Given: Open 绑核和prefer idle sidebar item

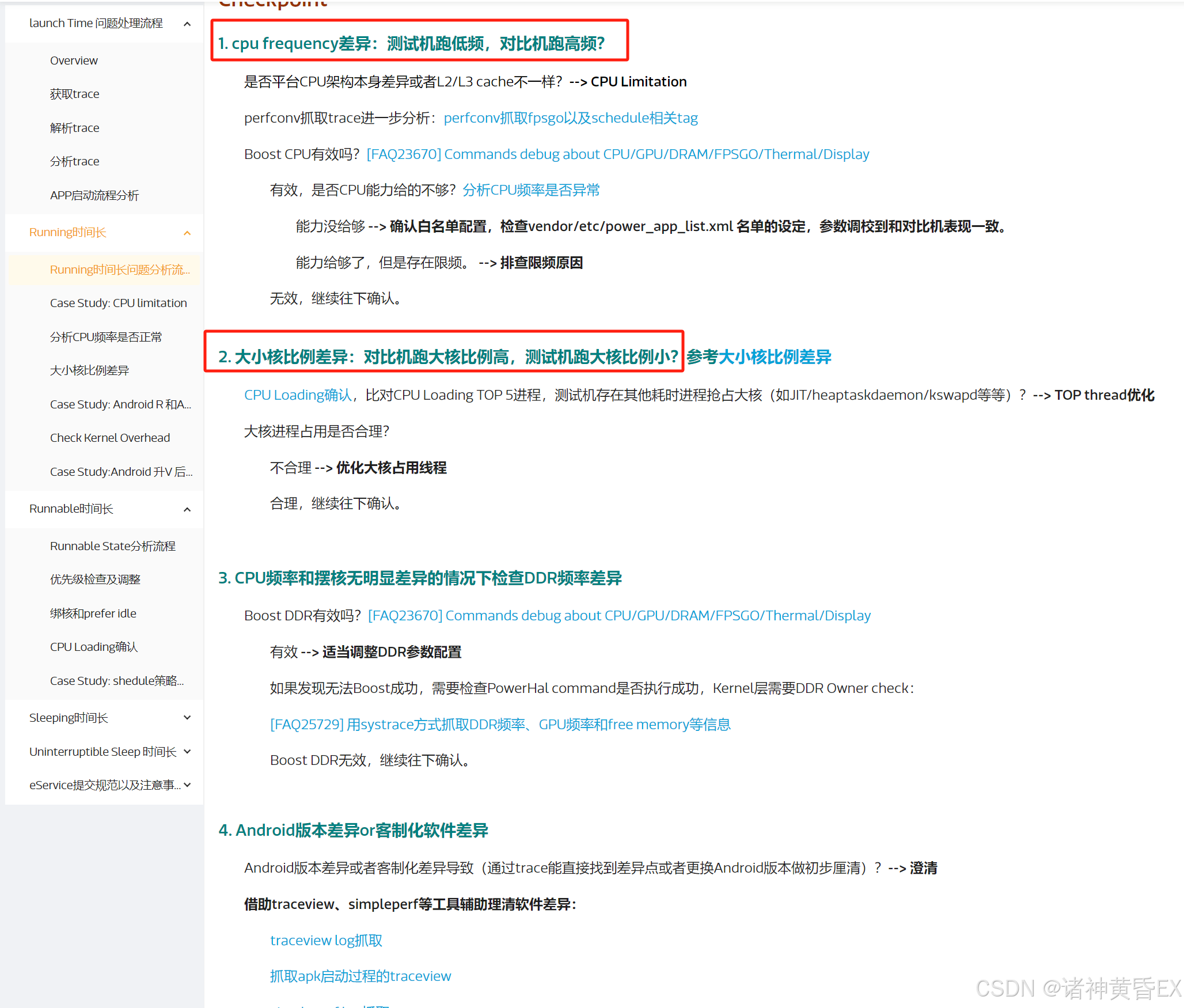Looking at the screenshot, I should 93,613.
